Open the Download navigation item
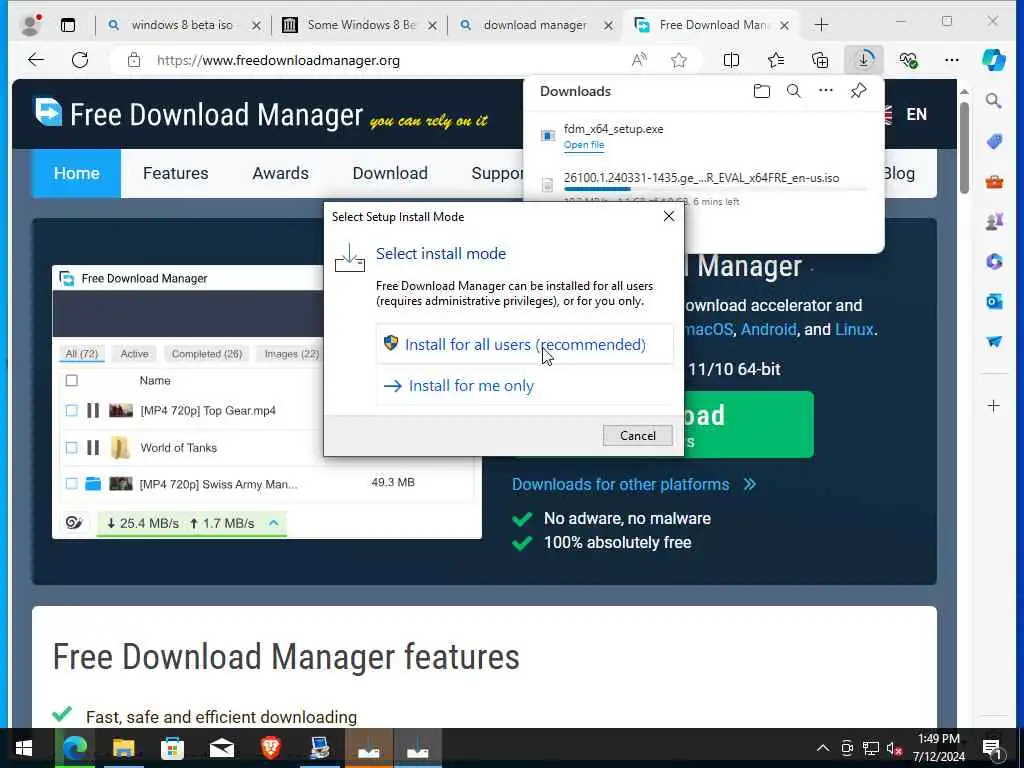The width and height of the screenshot is (1024, 768). pos(390,173)
